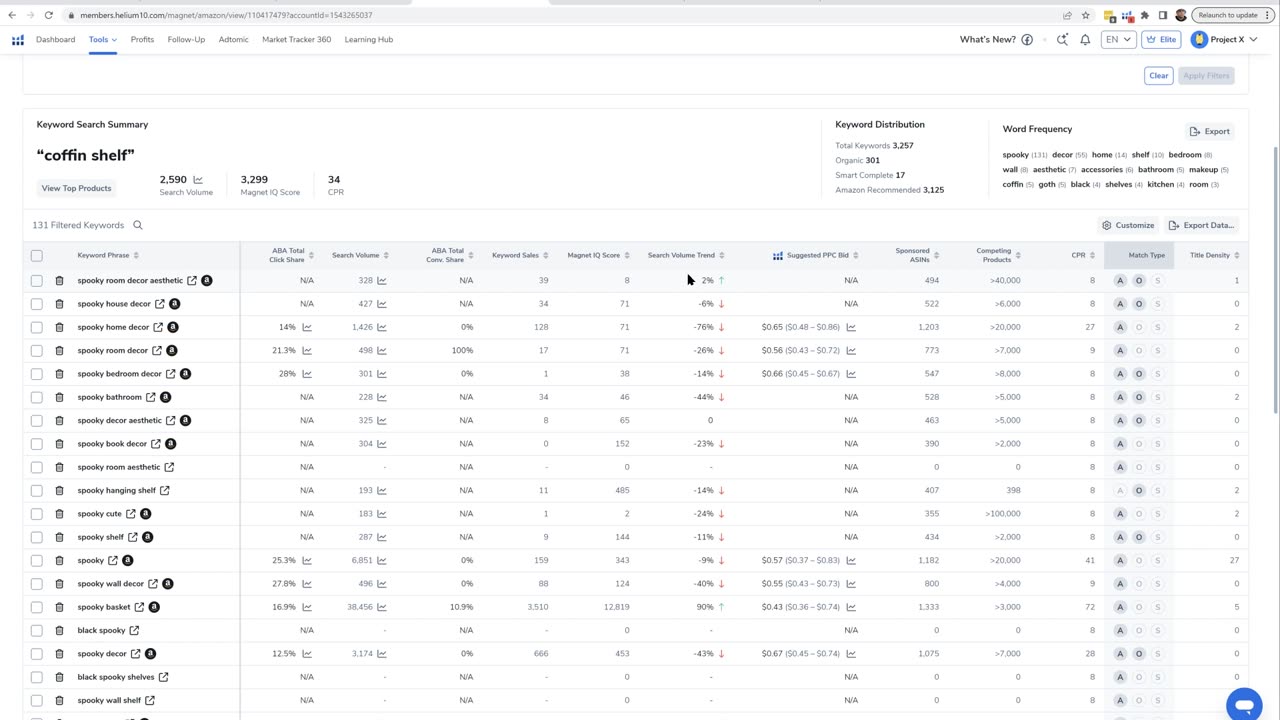Select the spooky home decor checkbox
This screenshot has height=720, width=1280.
point(37,327)
